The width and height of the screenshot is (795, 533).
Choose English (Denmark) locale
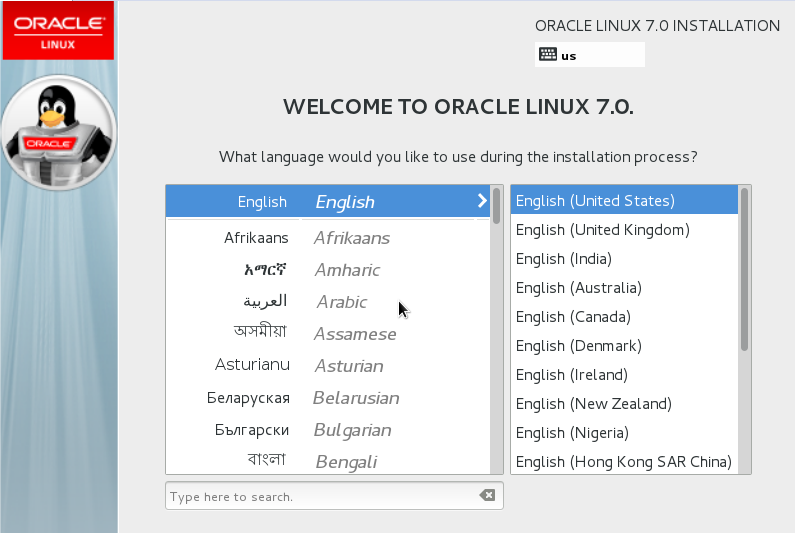point(624,345)
